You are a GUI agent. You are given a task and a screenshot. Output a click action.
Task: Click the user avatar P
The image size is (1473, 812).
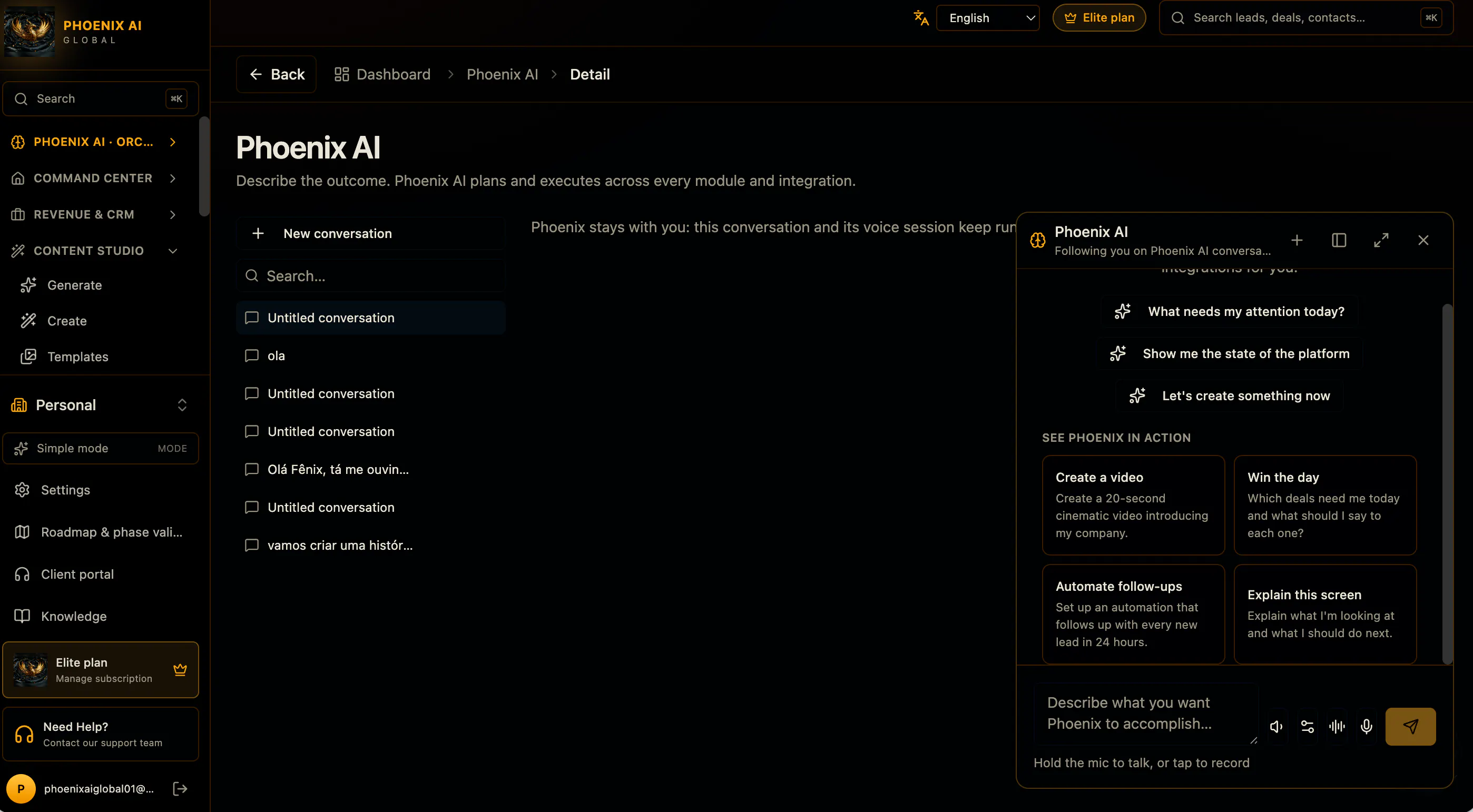tap(21, 789)
